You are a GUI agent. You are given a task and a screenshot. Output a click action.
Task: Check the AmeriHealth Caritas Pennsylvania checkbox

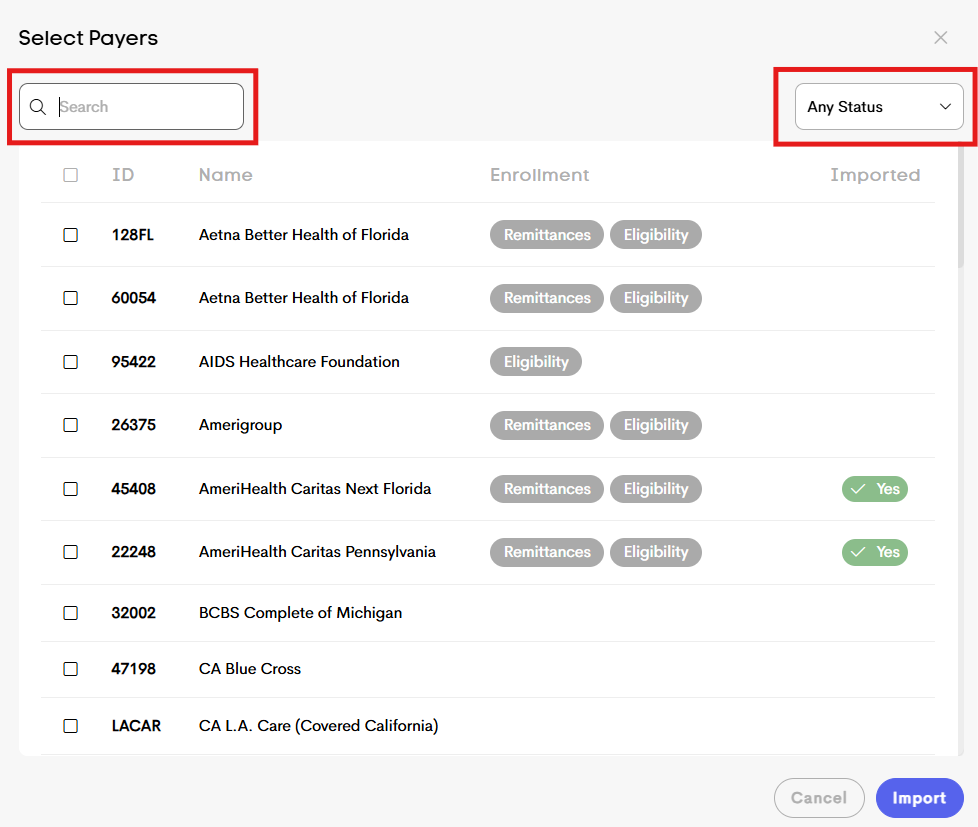70,552
